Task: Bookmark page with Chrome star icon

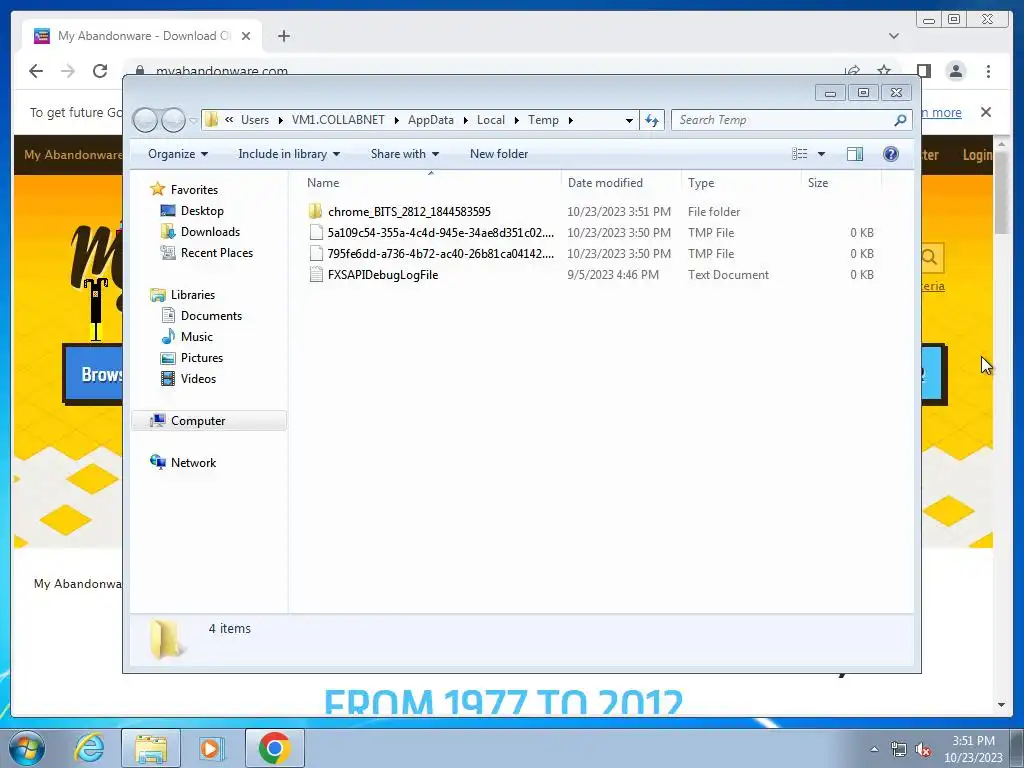Action: (884, 70)
